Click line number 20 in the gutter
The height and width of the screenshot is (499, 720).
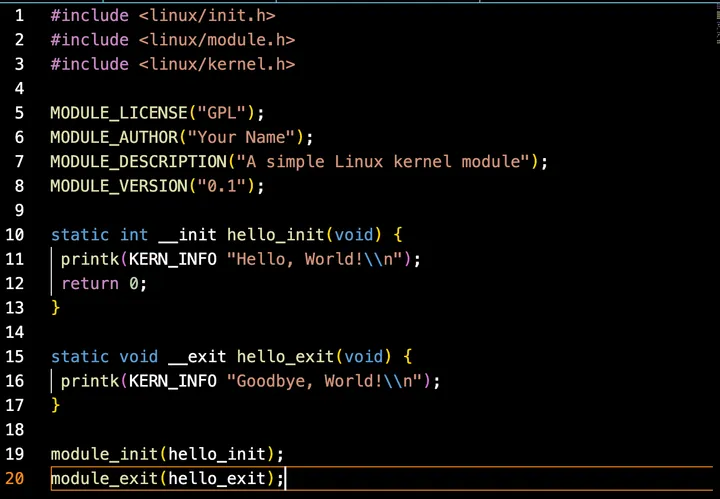[15, 478]
